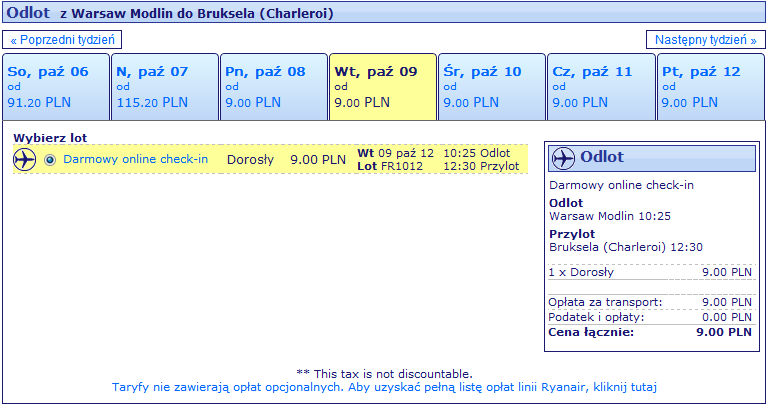This screenshot has height=404, width=766.
Task: Open the Pt, paź 12 date tab
Action: click(x=711, y=87)
